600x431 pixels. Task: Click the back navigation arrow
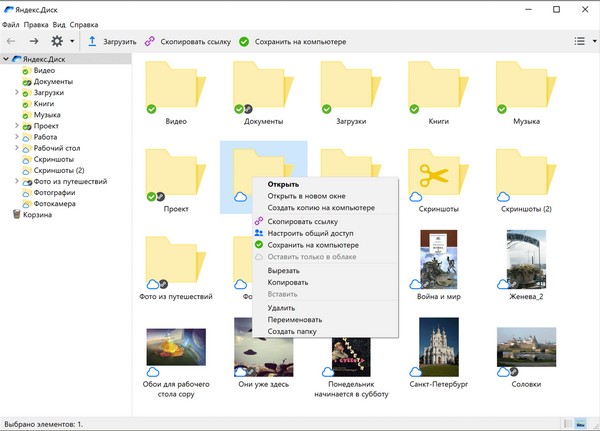(11, 41)
